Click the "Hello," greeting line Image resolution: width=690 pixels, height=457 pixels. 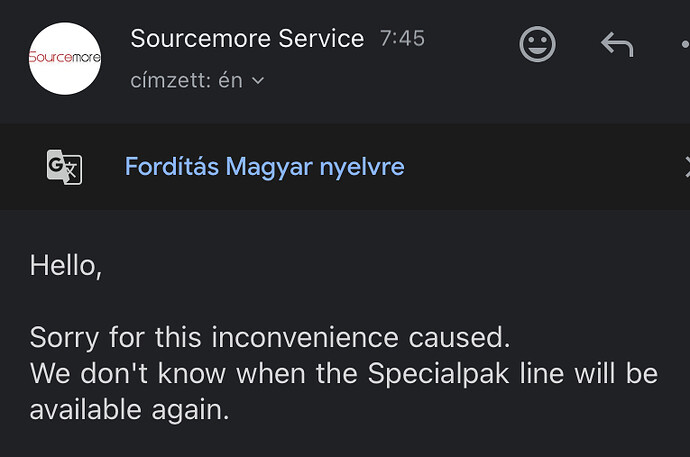click(66, 266)
